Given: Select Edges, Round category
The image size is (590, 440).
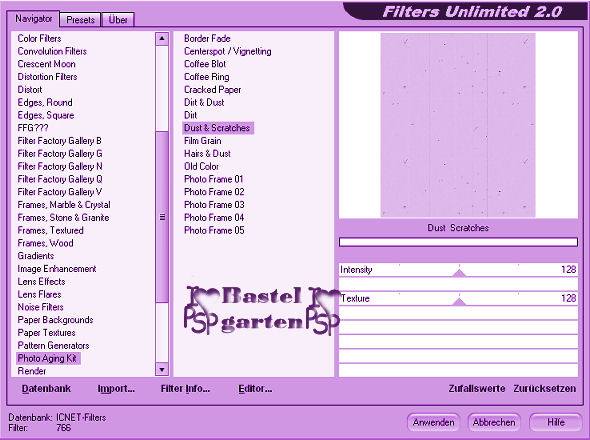Looking at the screenshot, I should (x=45, y=102).
